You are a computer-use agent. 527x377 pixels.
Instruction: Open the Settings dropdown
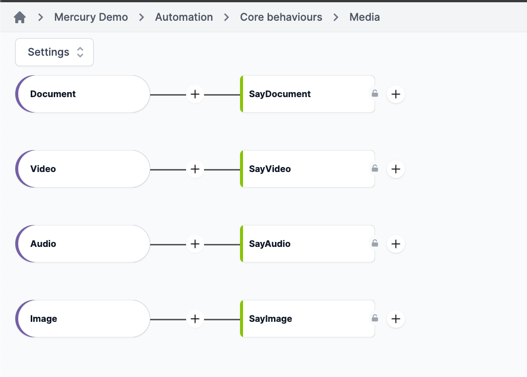(x=54, y=52)
